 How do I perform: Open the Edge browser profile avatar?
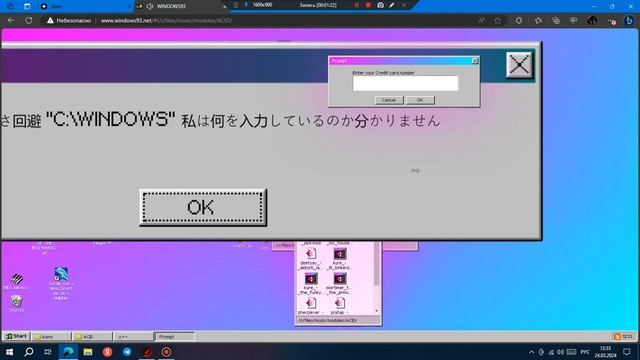(592, 20)
